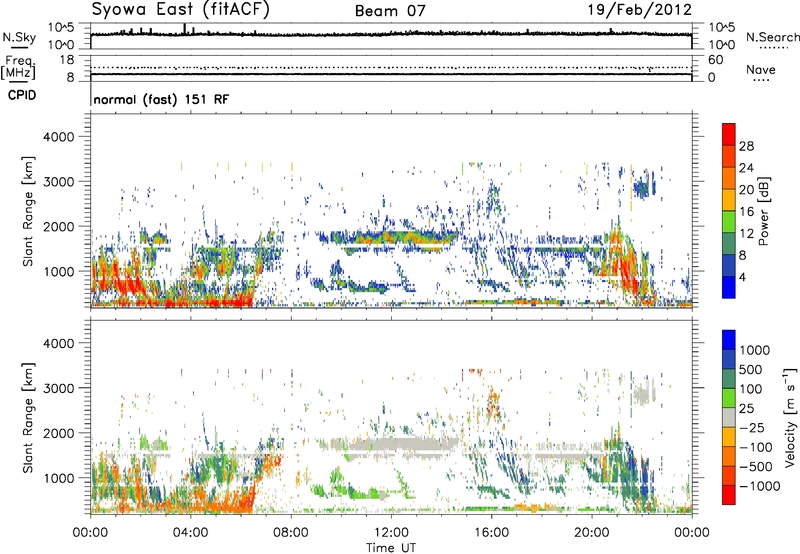This screenshot has width=800, height=554.
Task: Select the 'Freq. [MHz]' axis label
Action: coord(18,67)
